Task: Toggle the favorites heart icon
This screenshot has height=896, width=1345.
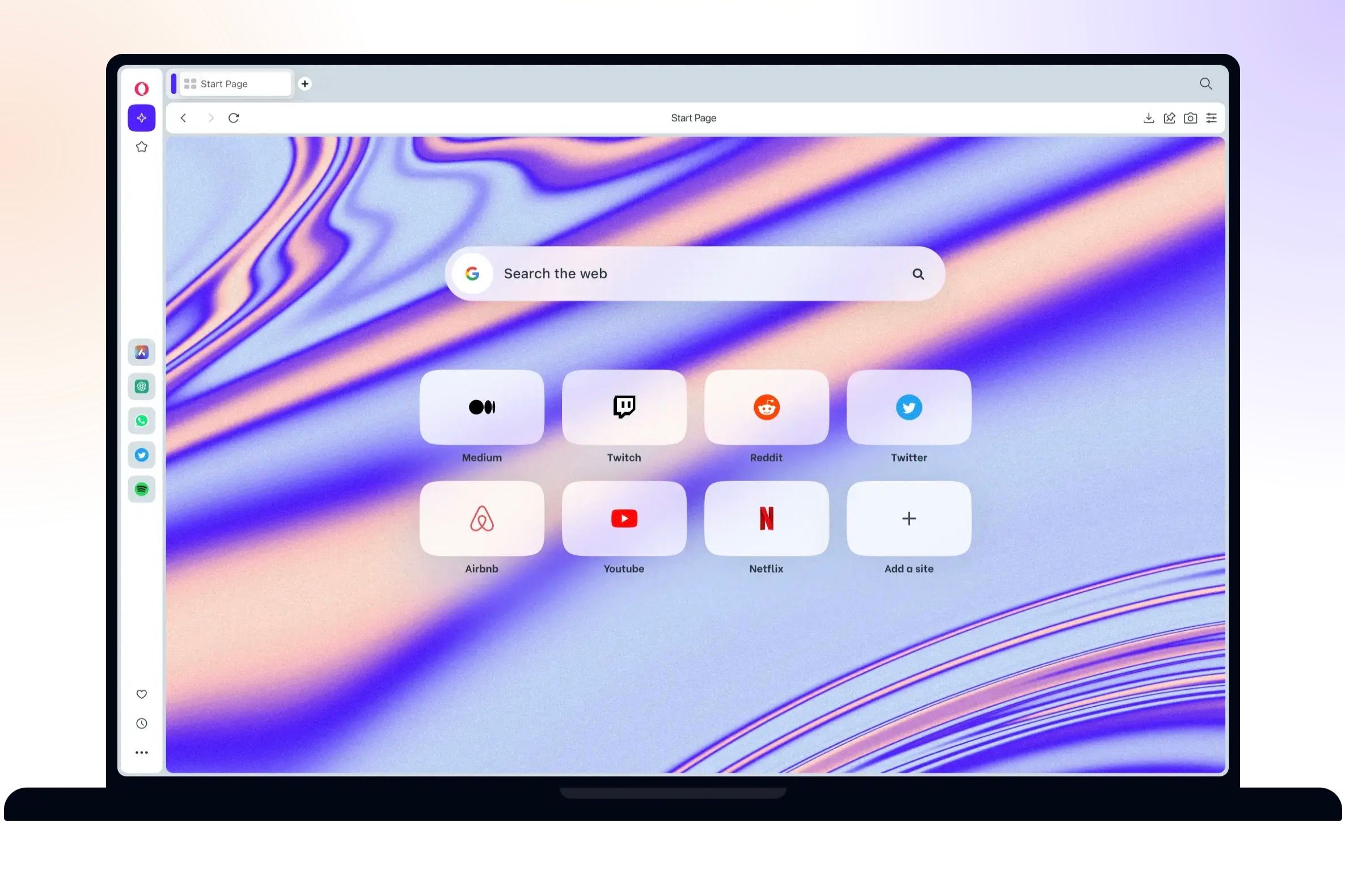Action: click(x=142, y=694)
